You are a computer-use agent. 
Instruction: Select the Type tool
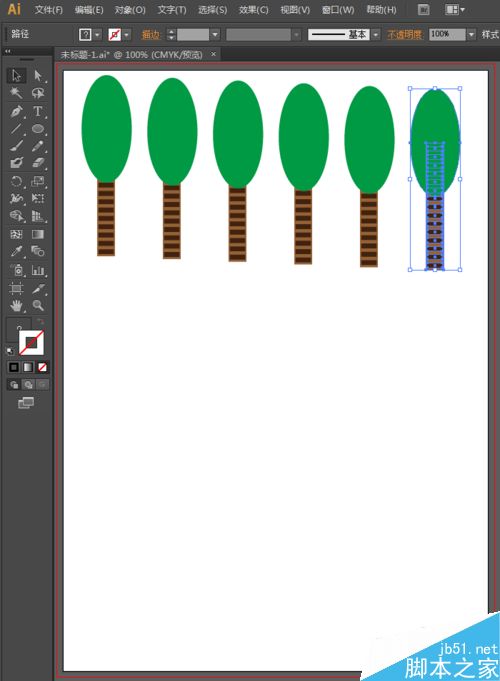pyautogui.click(x=38, y=111)
